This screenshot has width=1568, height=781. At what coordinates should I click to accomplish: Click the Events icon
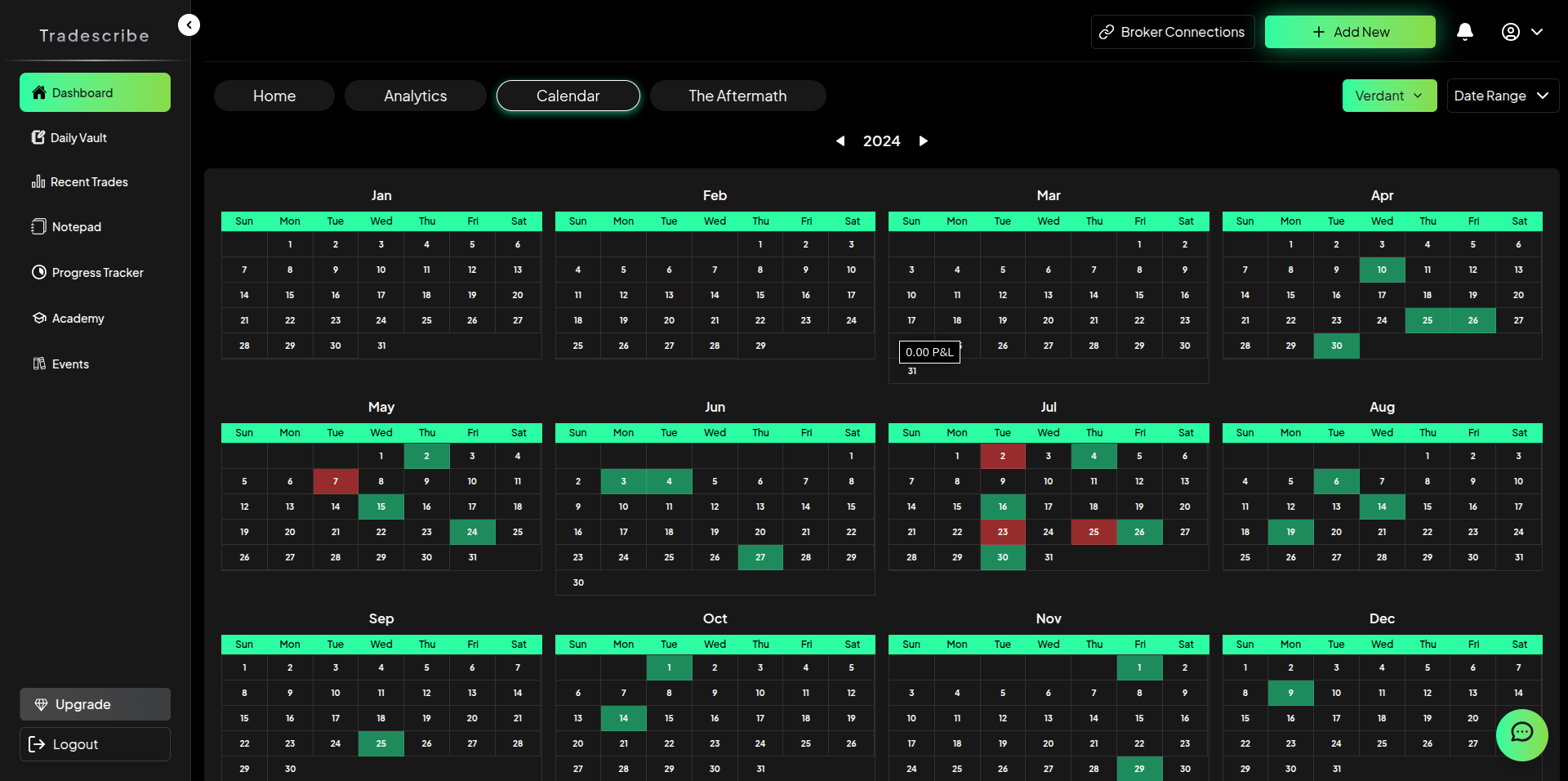pos(39,364)
